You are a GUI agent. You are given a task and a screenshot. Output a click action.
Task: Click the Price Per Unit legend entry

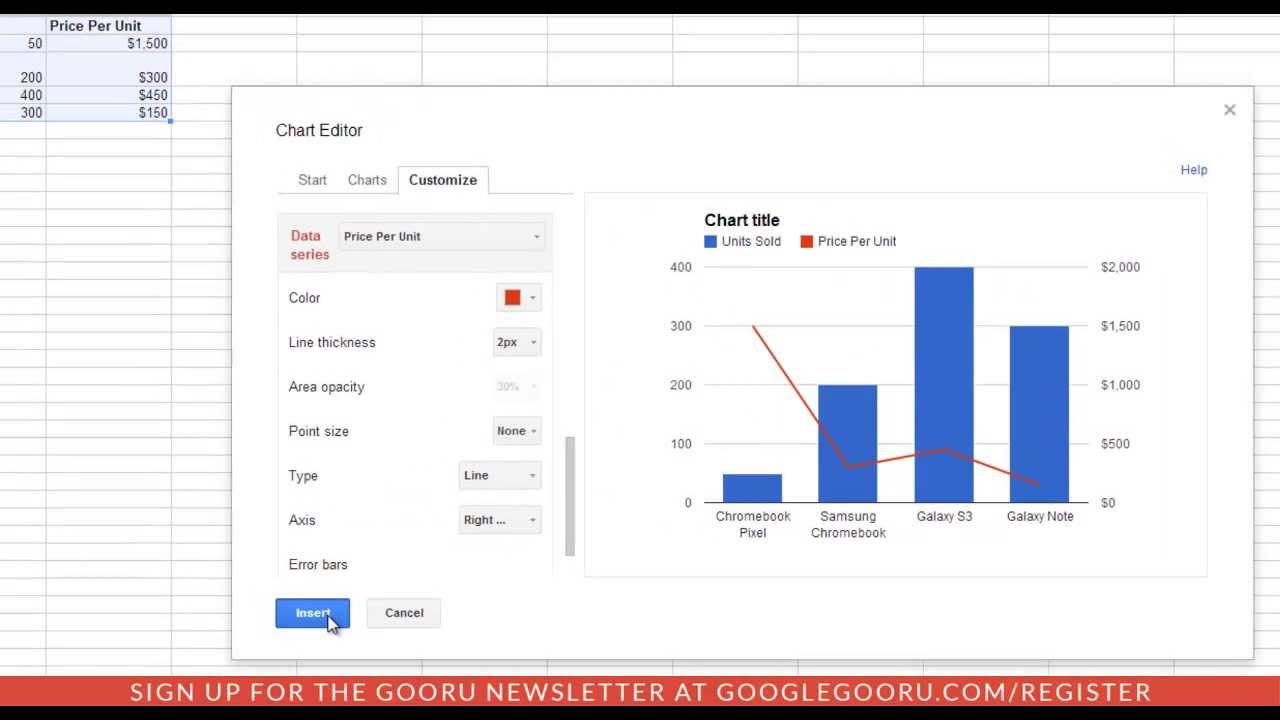click(x=848, y=241)
